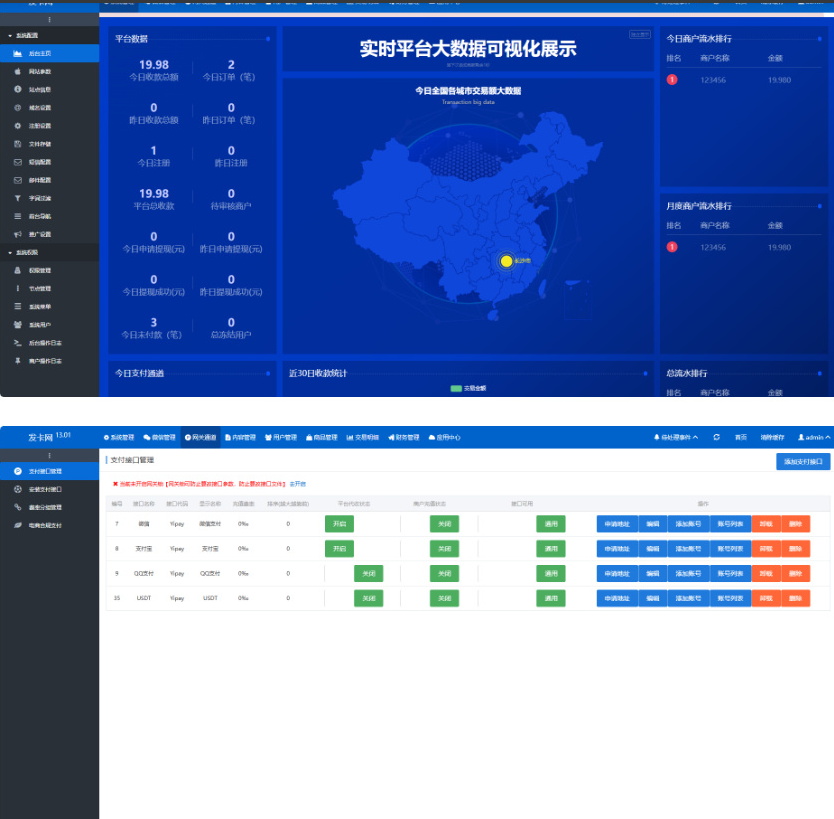Click the envelope icon for 短信配置
The image size is (834, 819).
coord(18,162)
